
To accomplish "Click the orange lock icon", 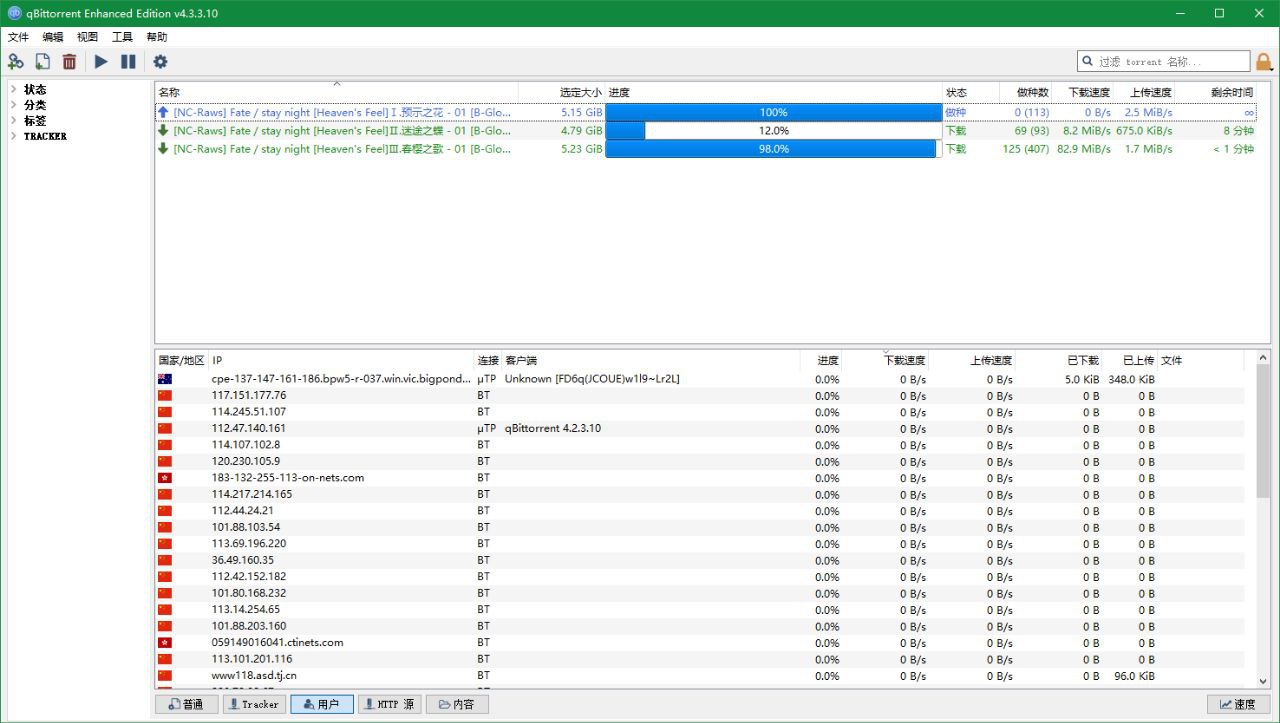I will tap(1264, 62).
